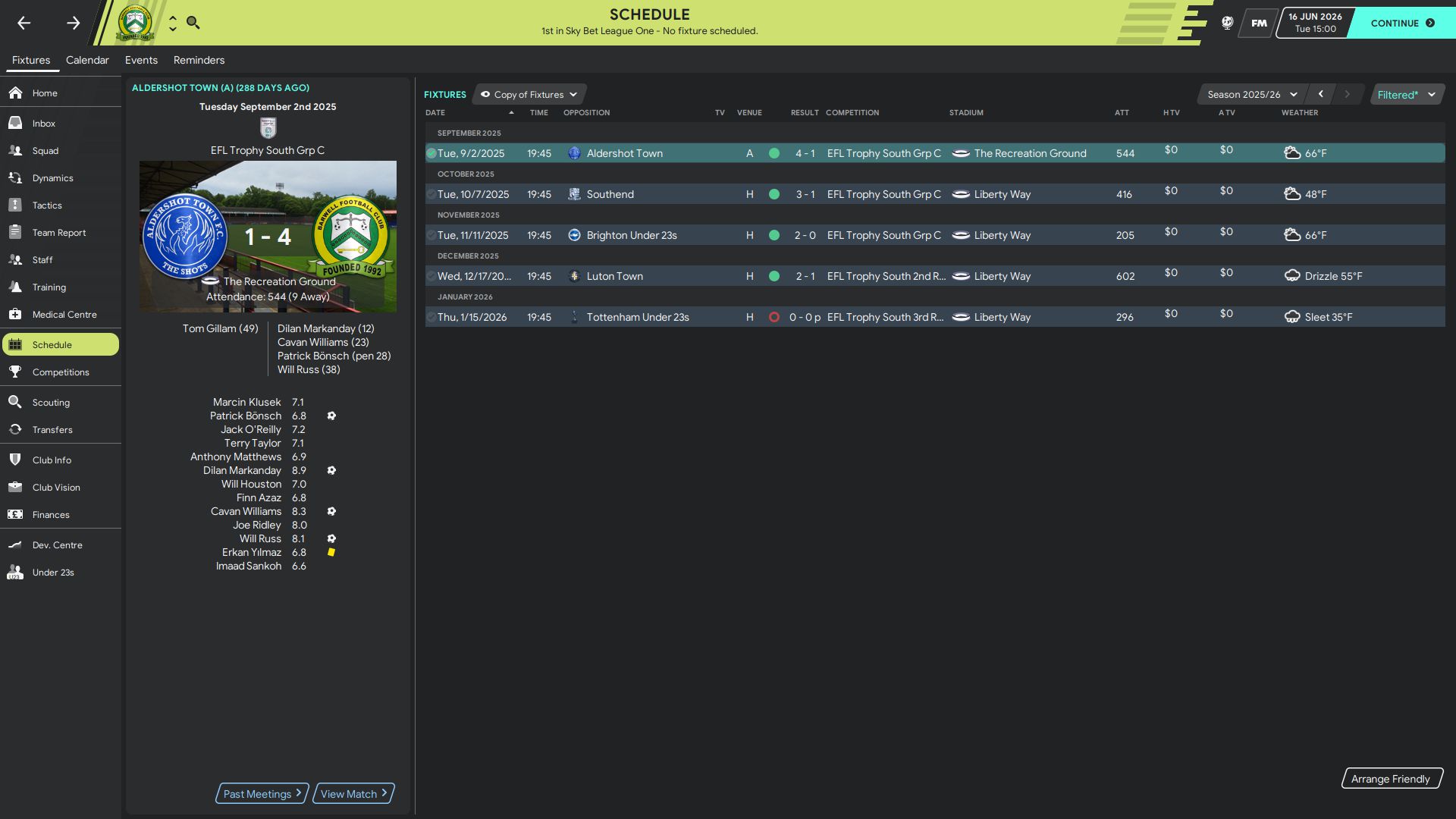The image size is (1456, 819).
Task: Switch to the Fixtures tab
Action: tap(31, 60)
